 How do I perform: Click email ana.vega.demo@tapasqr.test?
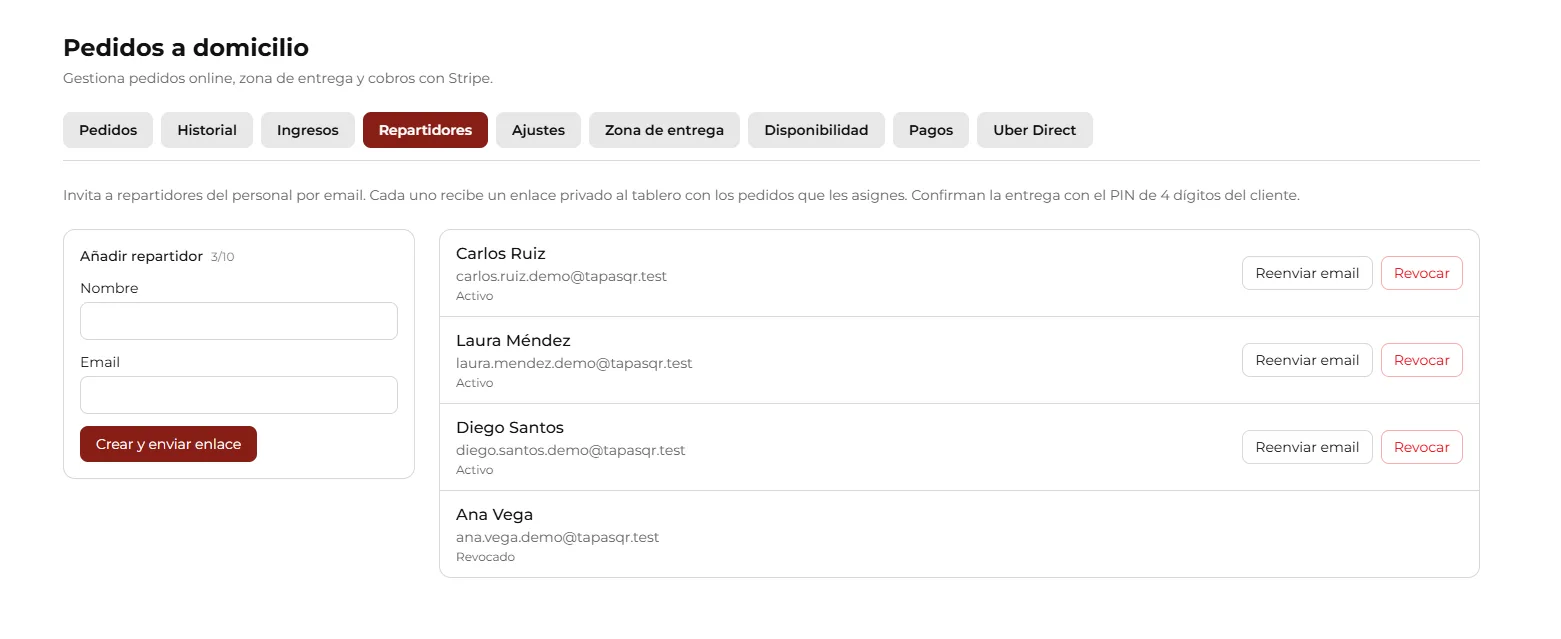(558, 537)
